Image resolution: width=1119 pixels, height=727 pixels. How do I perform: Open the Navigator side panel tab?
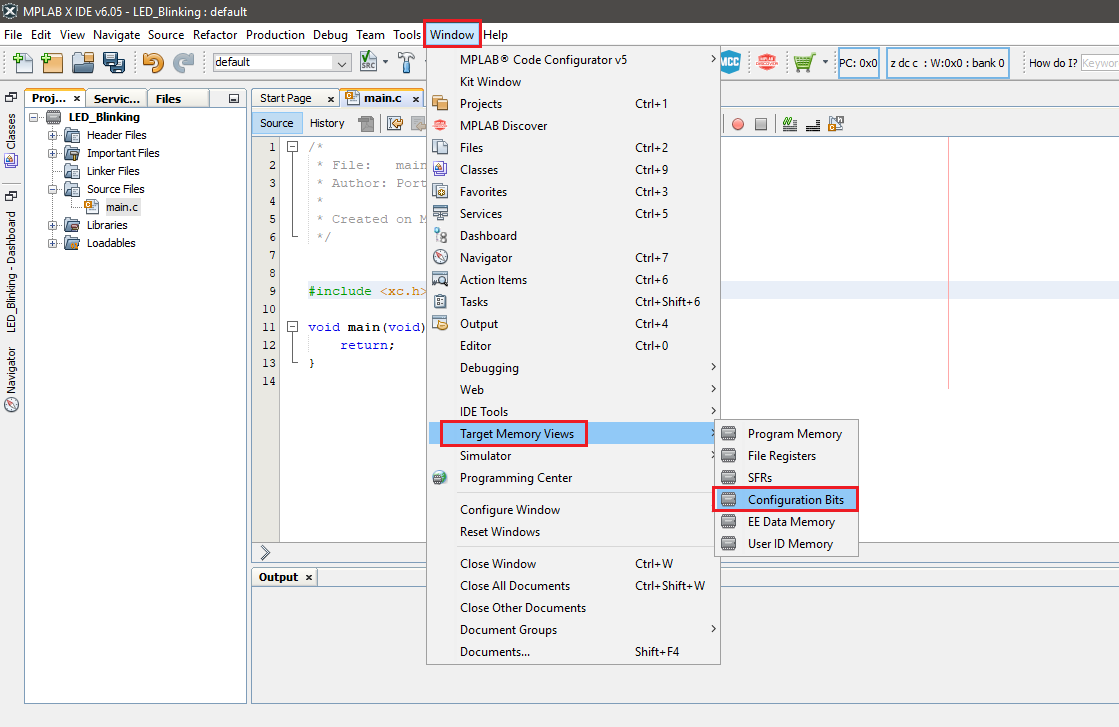(x=11, y=379)
